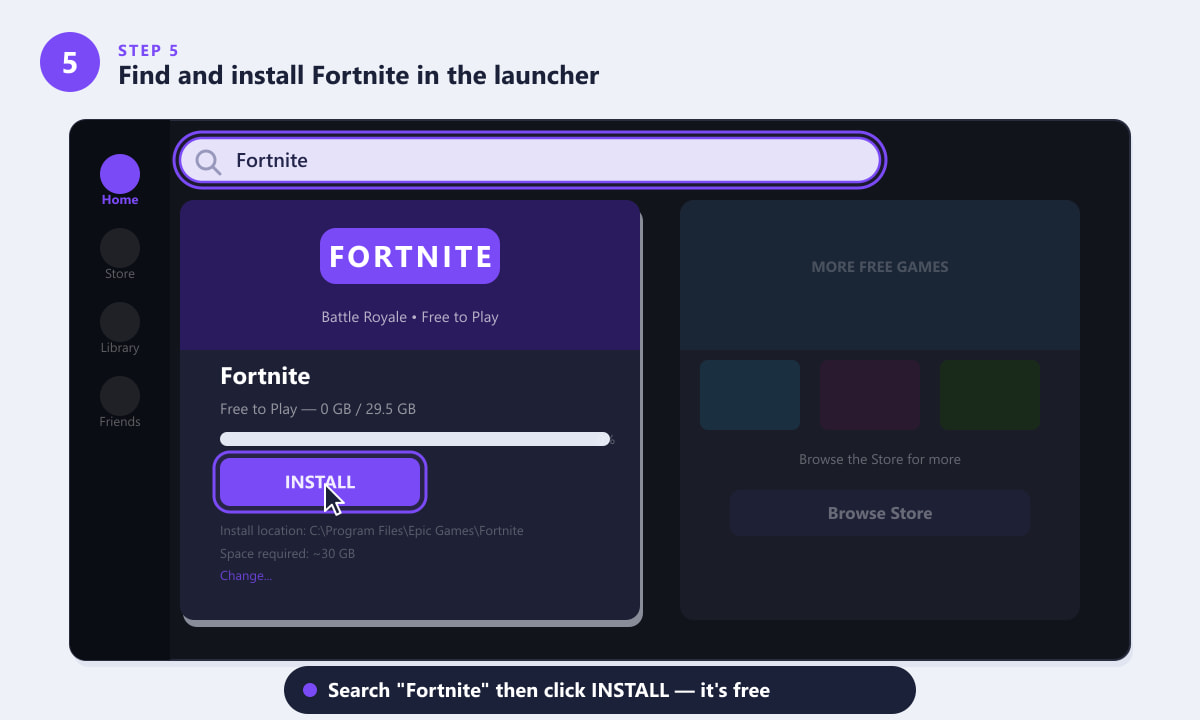Click "Free to Play — 0 GB / 29.5 GB" text
This screenshot has width=1200, height=720.
click(x=318, y=409)
